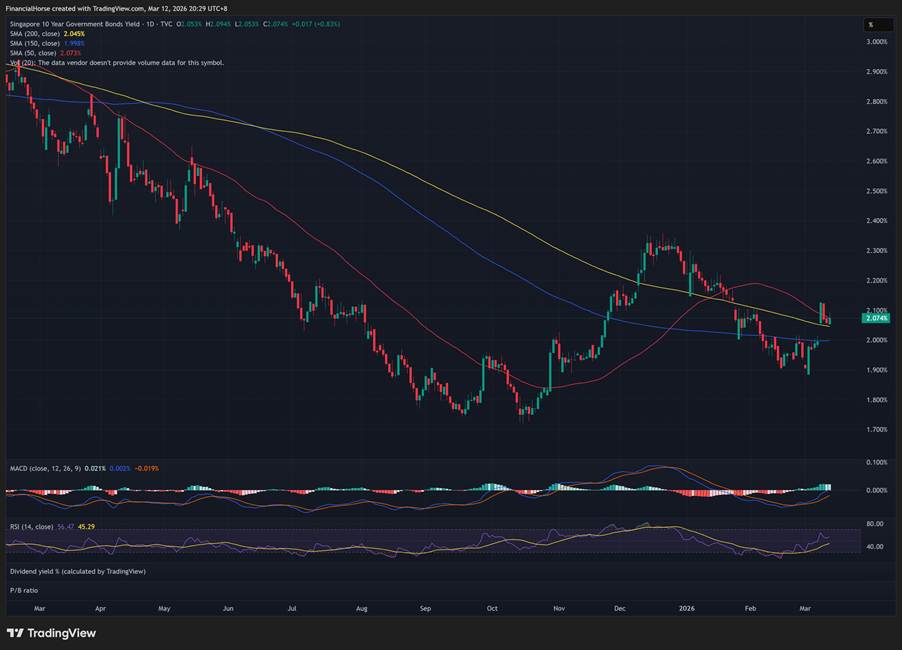Click the MACD 0.100% scale label
Image resolution: width=902 pixels, height=650 pixels.
(877, 463)
